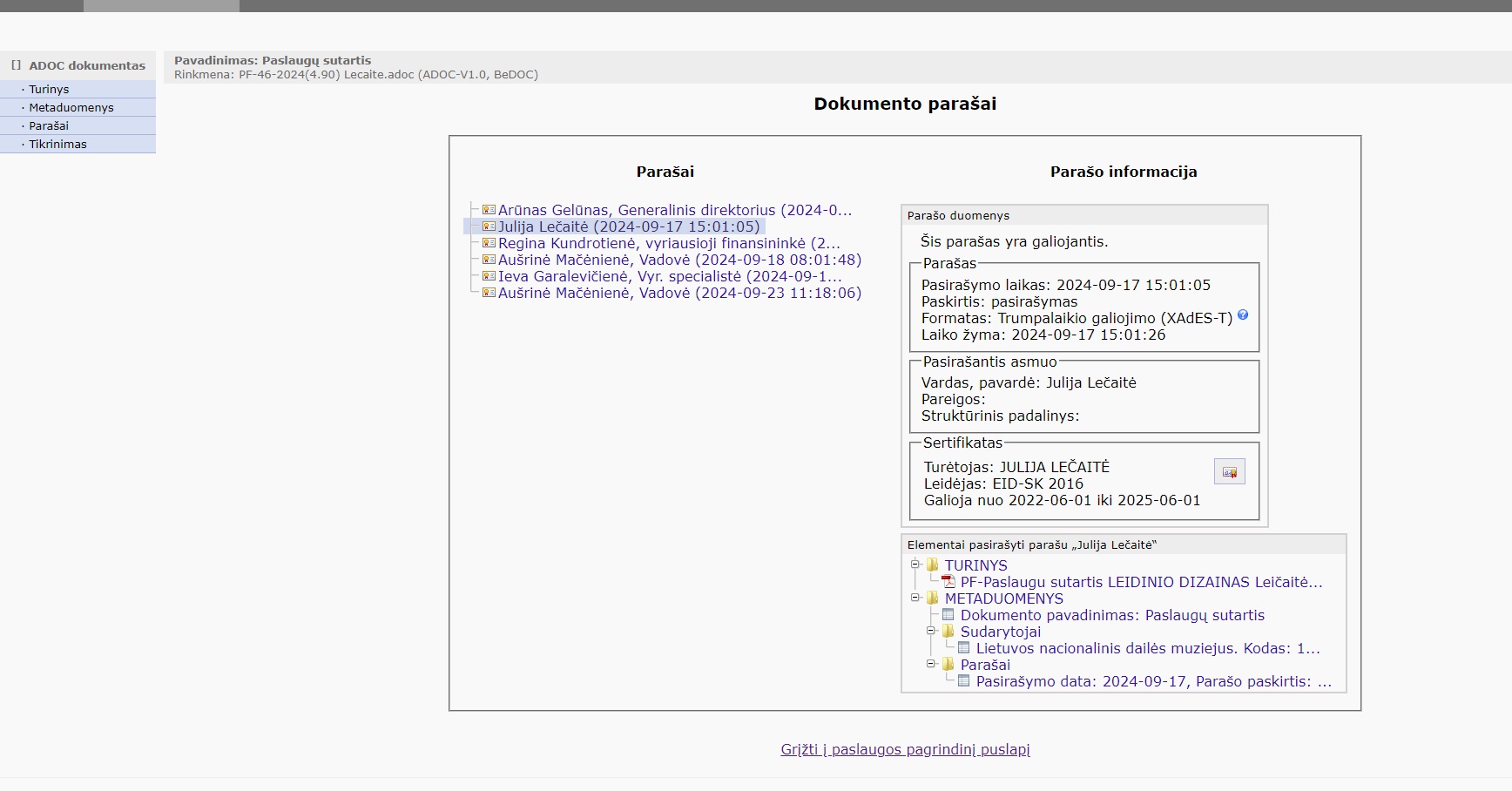Collapse the Sudarytojai tree node

tap(931, 631)
